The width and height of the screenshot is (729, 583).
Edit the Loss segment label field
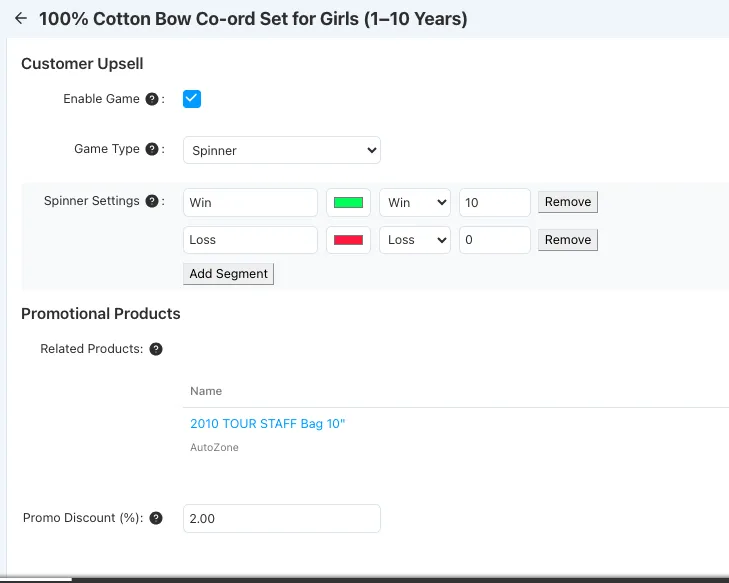(x=250, y=240)
